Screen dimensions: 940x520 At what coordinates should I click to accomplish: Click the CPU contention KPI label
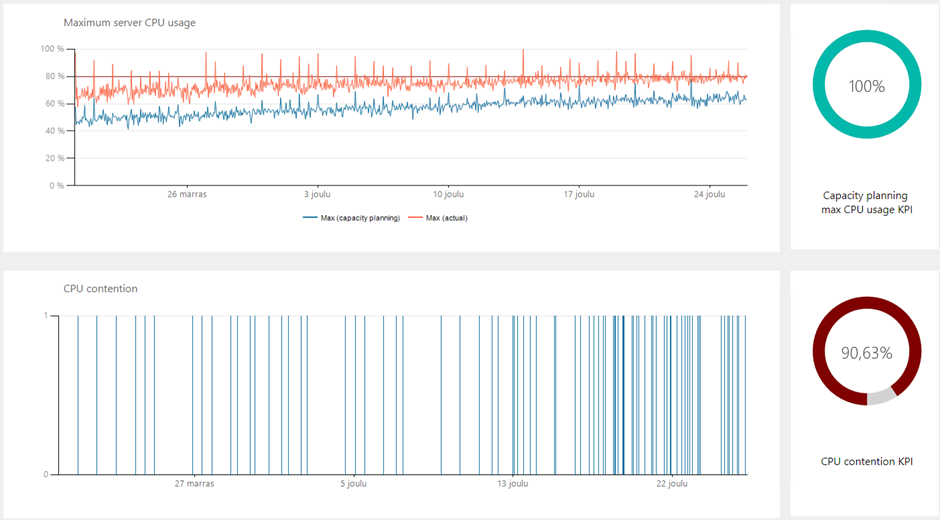866,462
